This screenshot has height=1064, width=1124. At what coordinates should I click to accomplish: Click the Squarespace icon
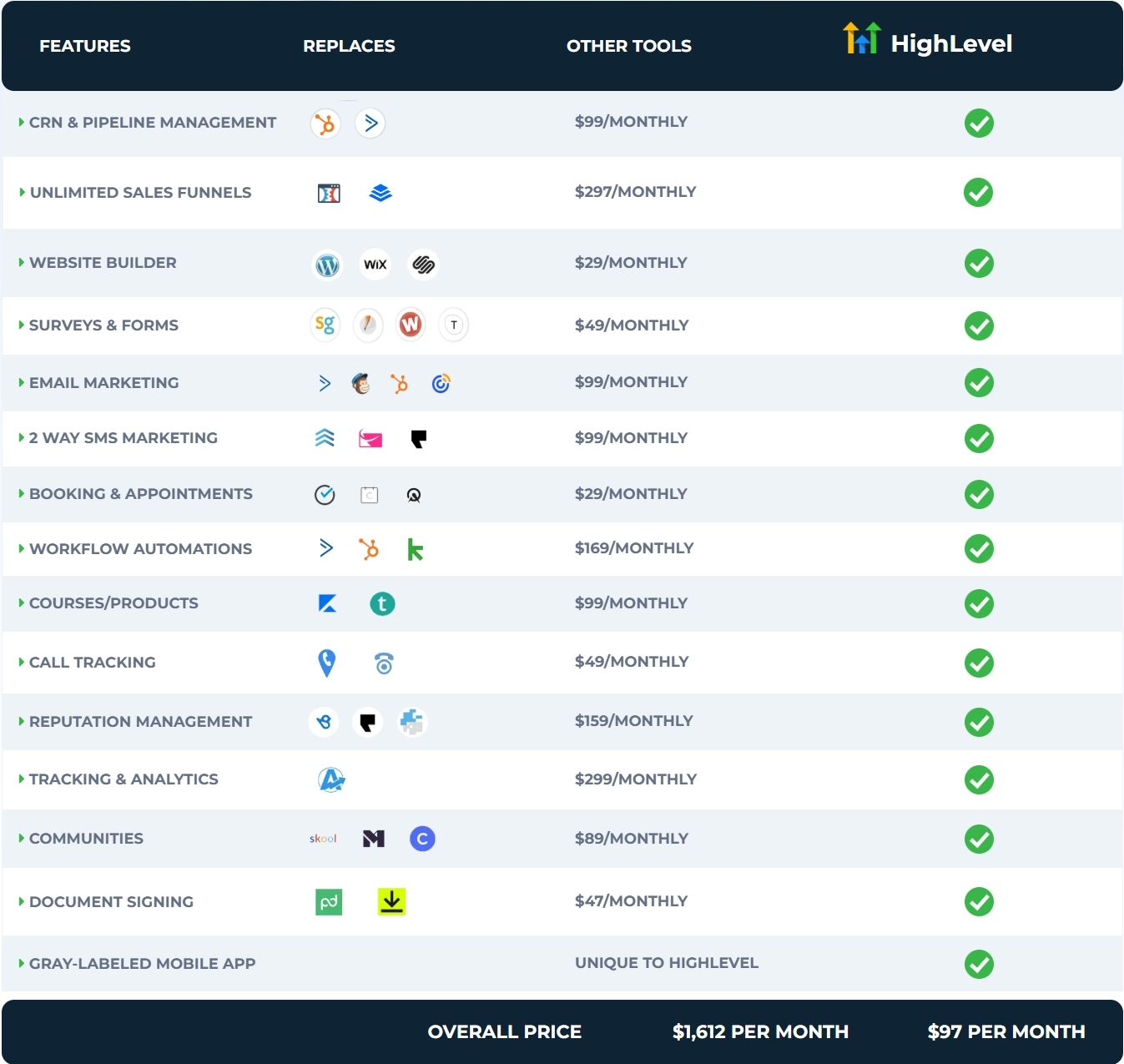click(423, 265)
